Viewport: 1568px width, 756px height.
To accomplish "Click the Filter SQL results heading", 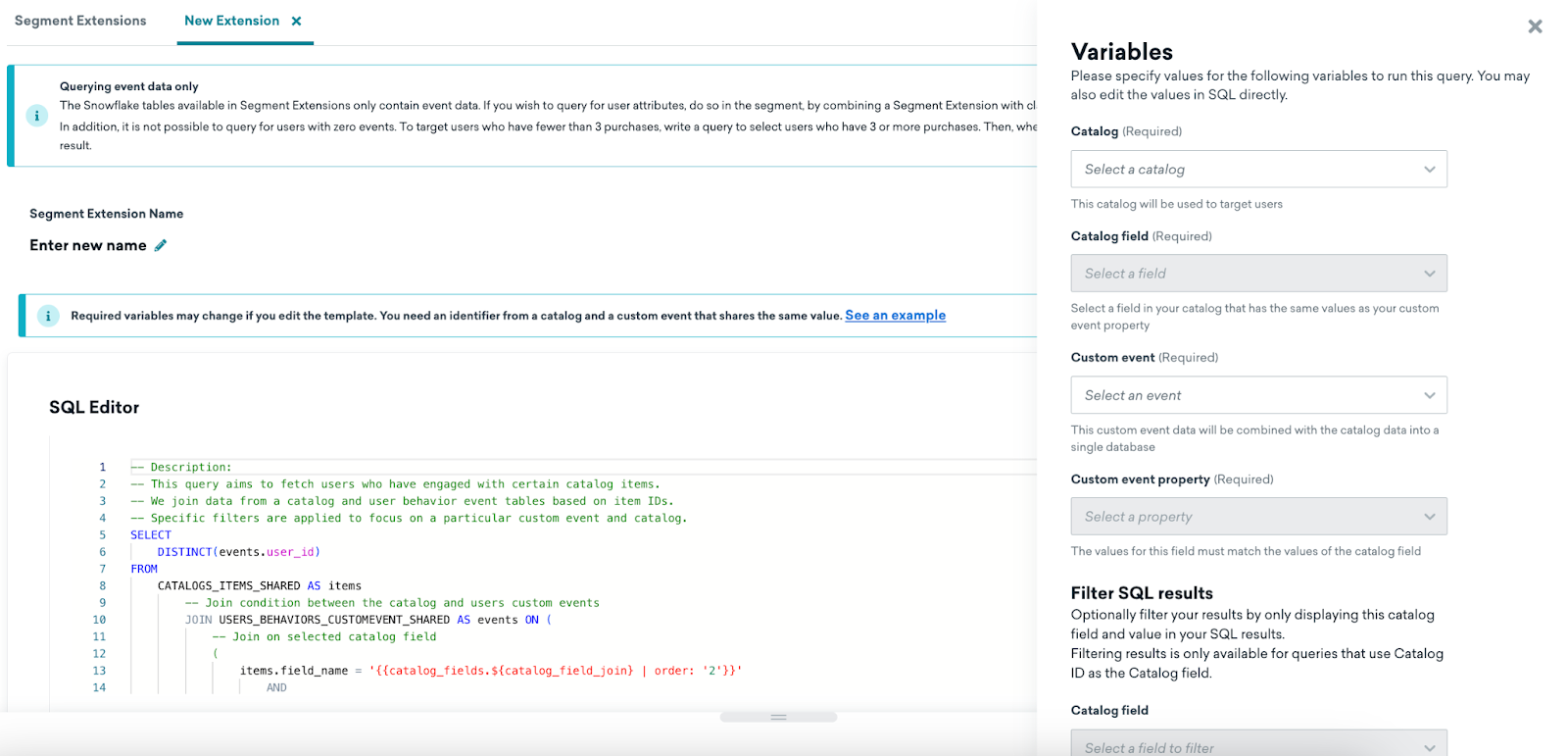I will click(1142, 593).
